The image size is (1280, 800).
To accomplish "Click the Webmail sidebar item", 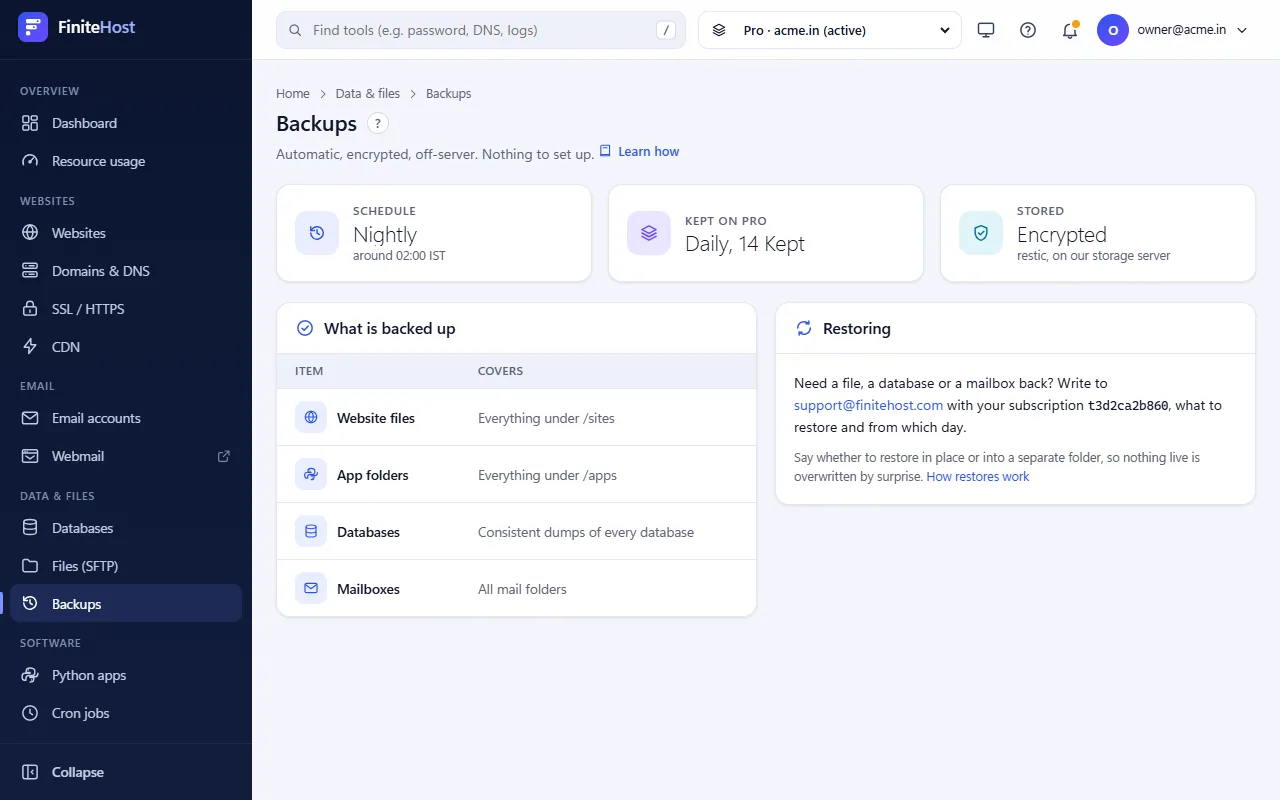I will point(126,456).
